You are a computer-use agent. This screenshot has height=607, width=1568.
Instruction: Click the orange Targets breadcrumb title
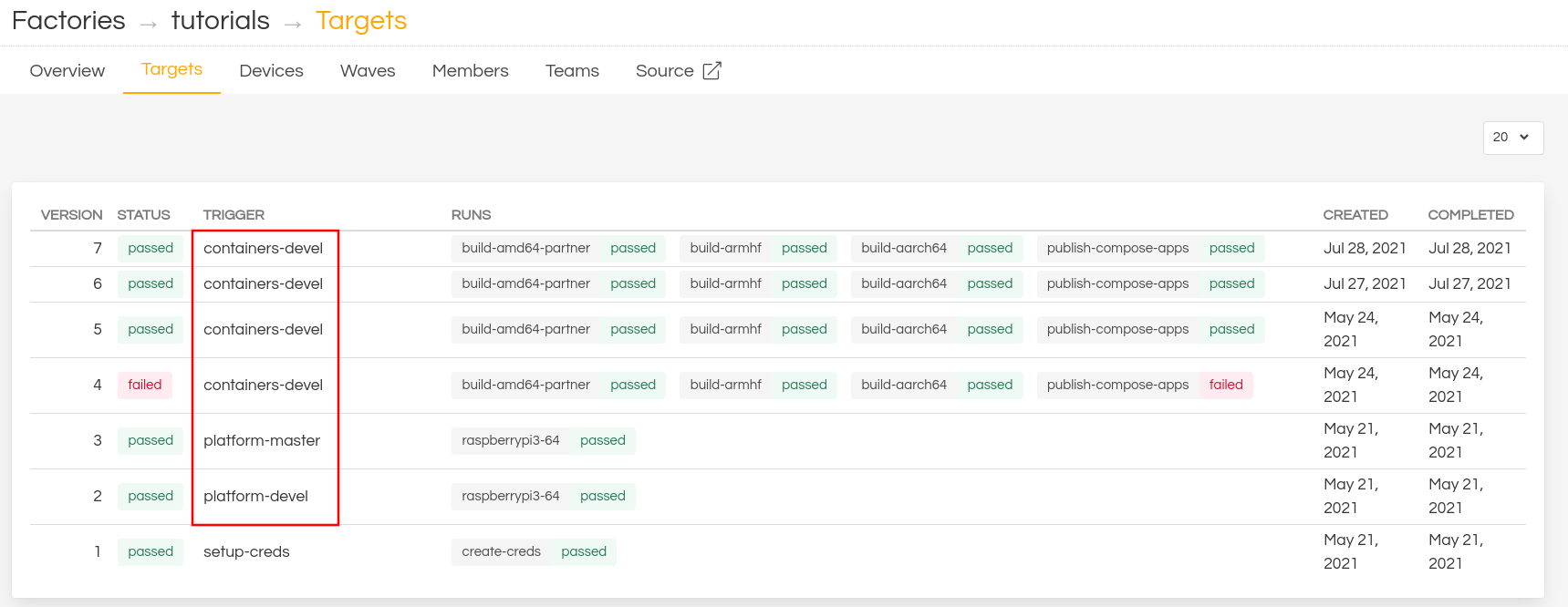point(361,21)
